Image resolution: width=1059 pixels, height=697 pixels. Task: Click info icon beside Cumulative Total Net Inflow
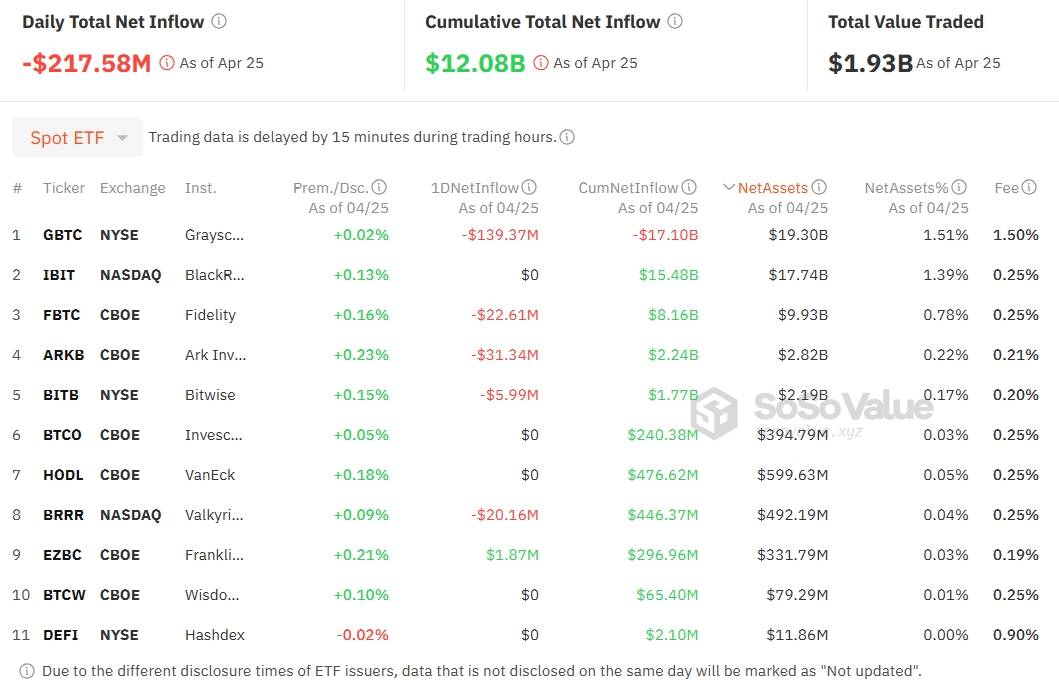pyautogui.click(x=675, y=21)
